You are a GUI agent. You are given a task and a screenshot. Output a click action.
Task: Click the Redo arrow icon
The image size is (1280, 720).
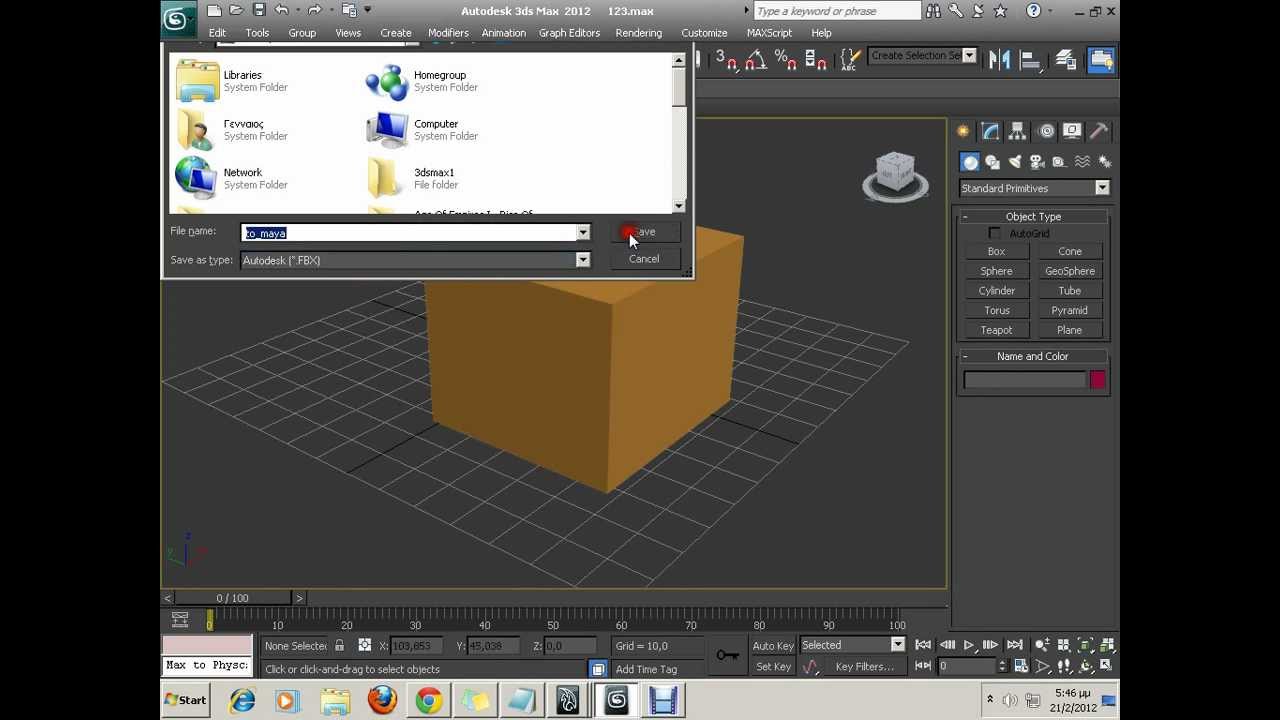[315, 10]
